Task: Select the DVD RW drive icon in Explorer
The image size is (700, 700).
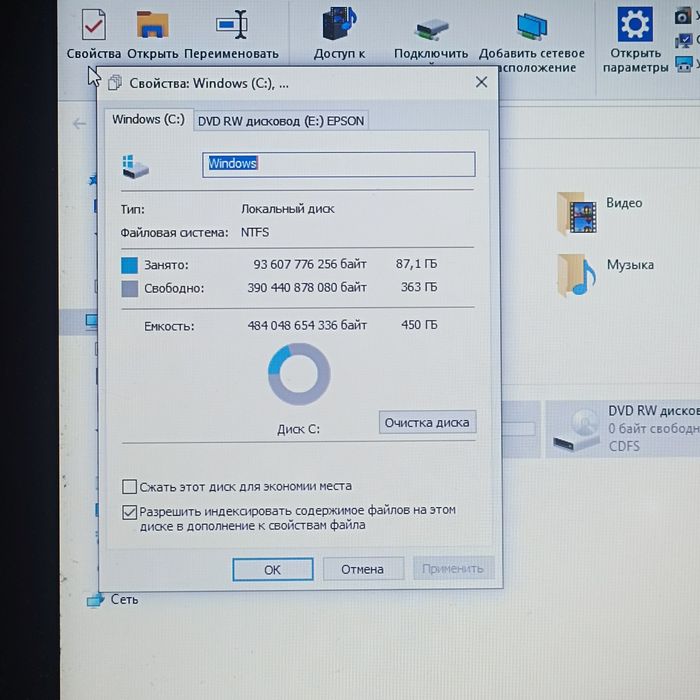Action: pos(576,429)
